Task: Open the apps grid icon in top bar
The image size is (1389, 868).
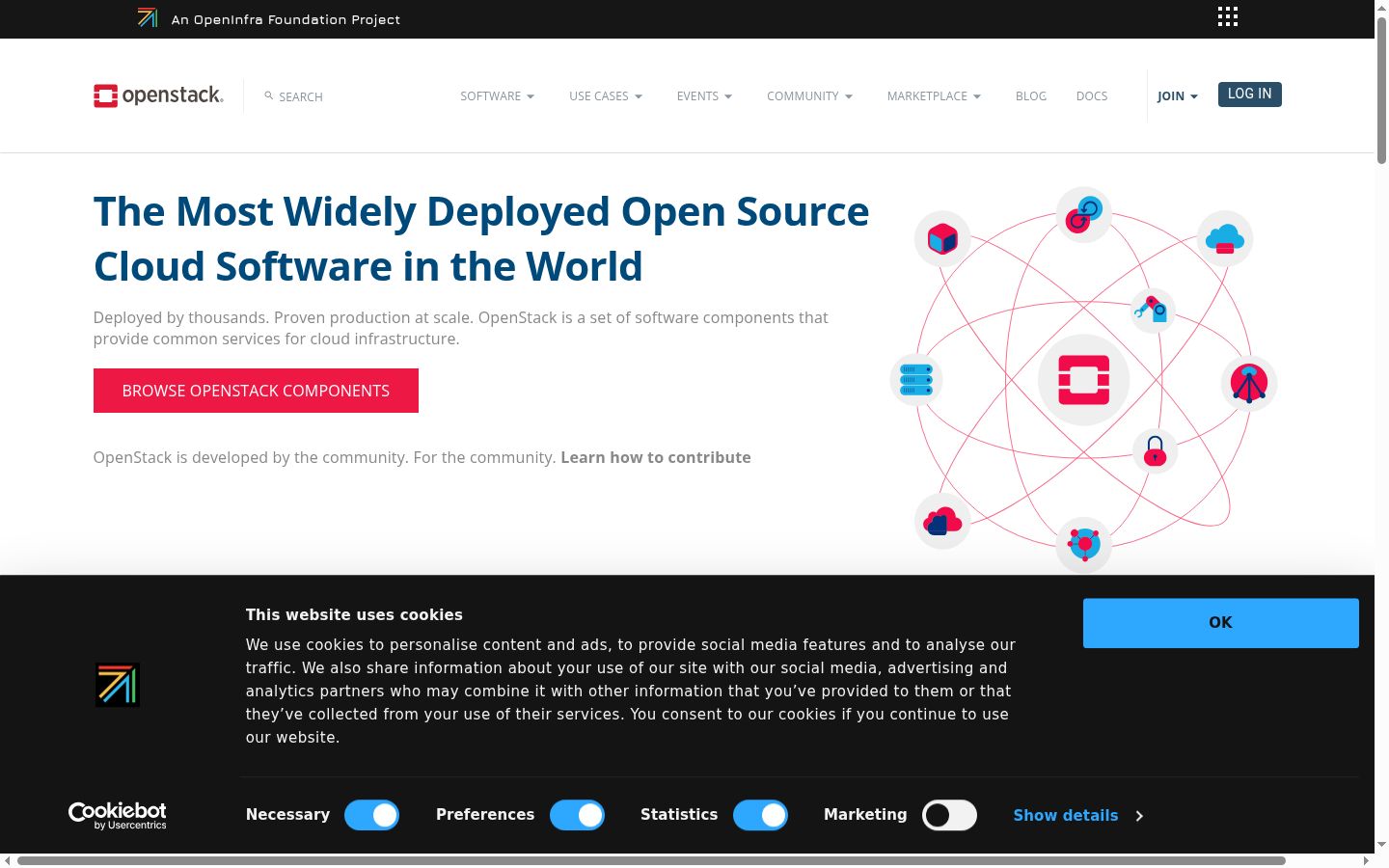Action: (x=1227, y=16)
